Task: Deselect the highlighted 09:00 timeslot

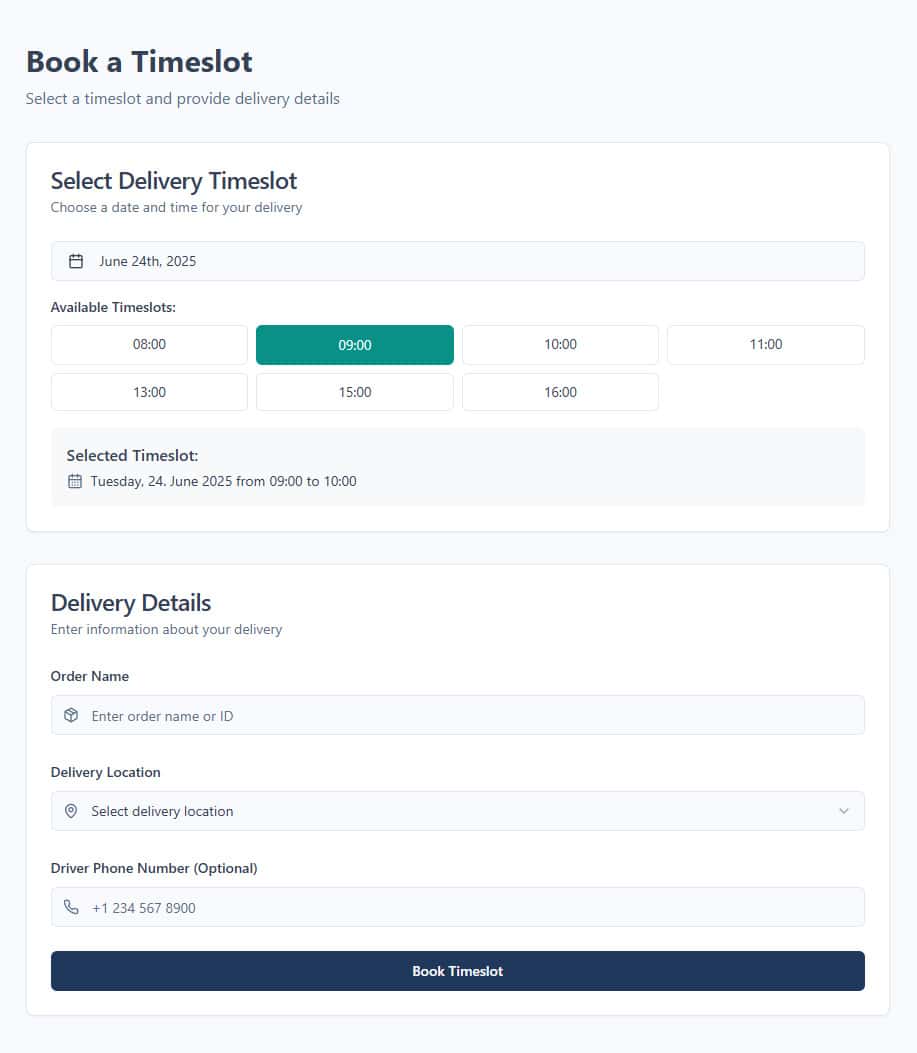Action: coord(354,344)
